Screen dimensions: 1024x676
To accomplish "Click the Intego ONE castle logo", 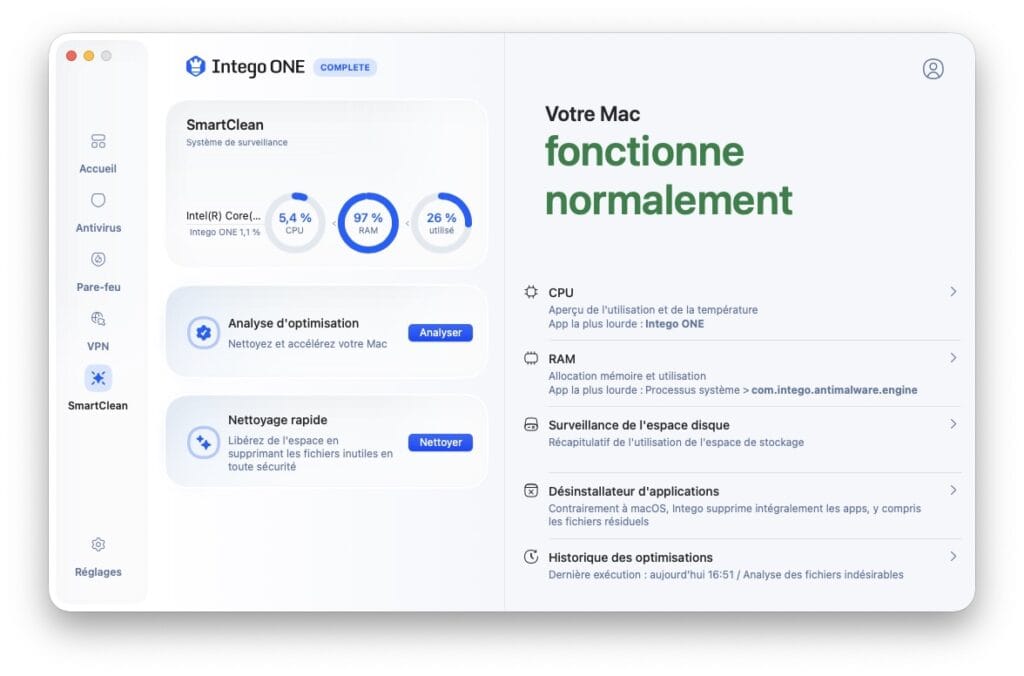I will click(x=195, y=67).
